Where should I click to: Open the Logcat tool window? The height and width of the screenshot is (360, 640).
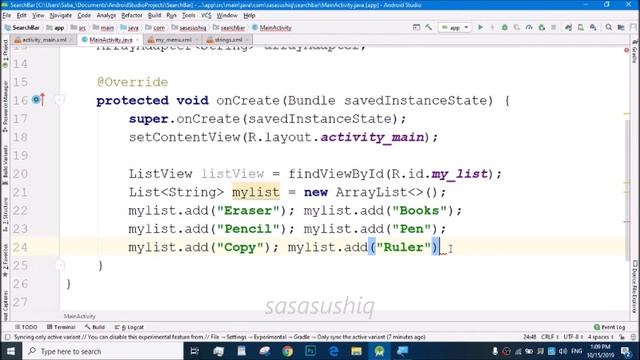coord(129,327)
